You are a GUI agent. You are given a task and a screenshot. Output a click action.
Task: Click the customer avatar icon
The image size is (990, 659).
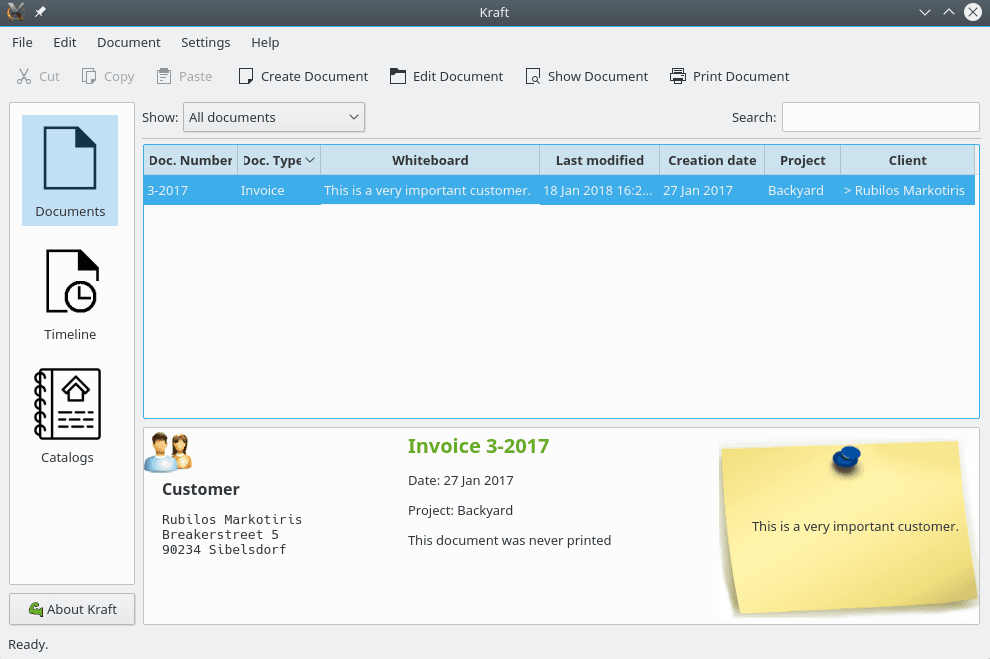click(167, 452)
